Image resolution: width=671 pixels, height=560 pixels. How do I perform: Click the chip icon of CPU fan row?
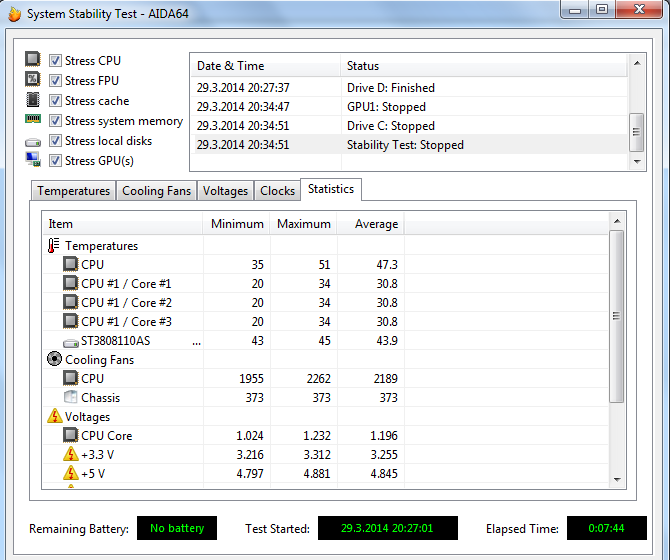(x=70, y=378)
